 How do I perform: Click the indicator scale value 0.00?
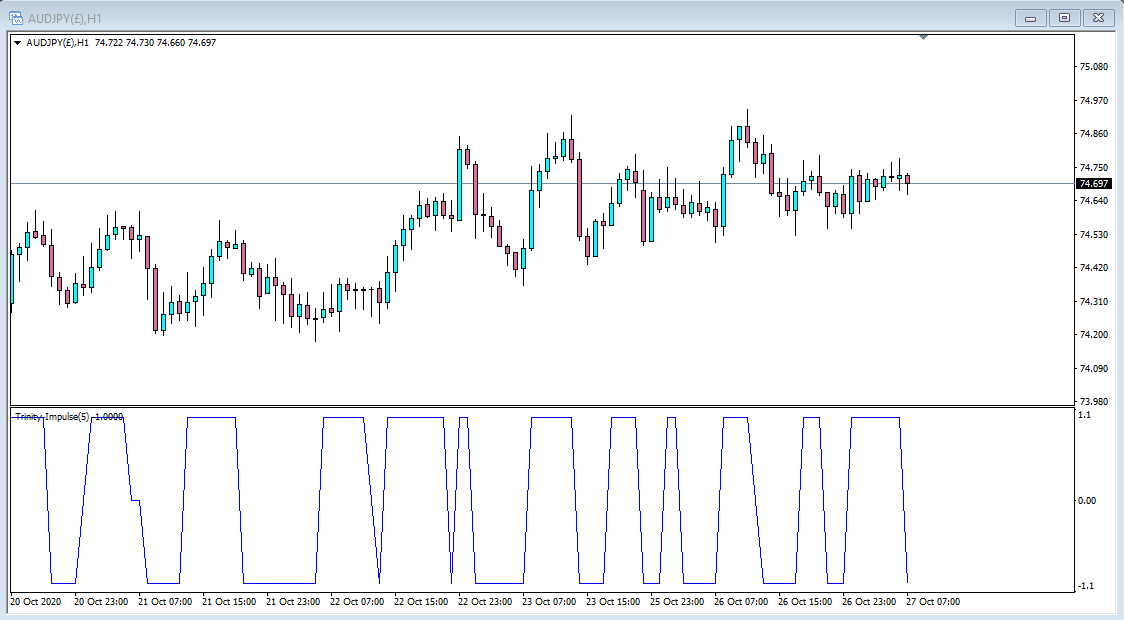click(1087, 501)
